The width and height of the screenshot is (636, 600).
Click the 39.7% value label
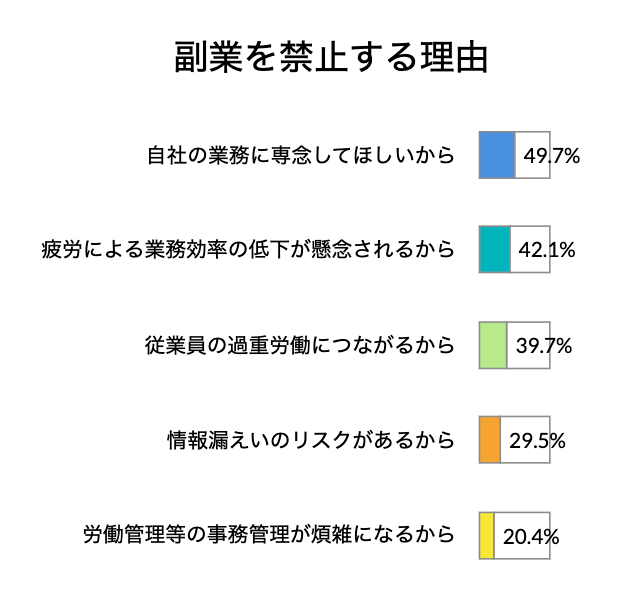544,346
